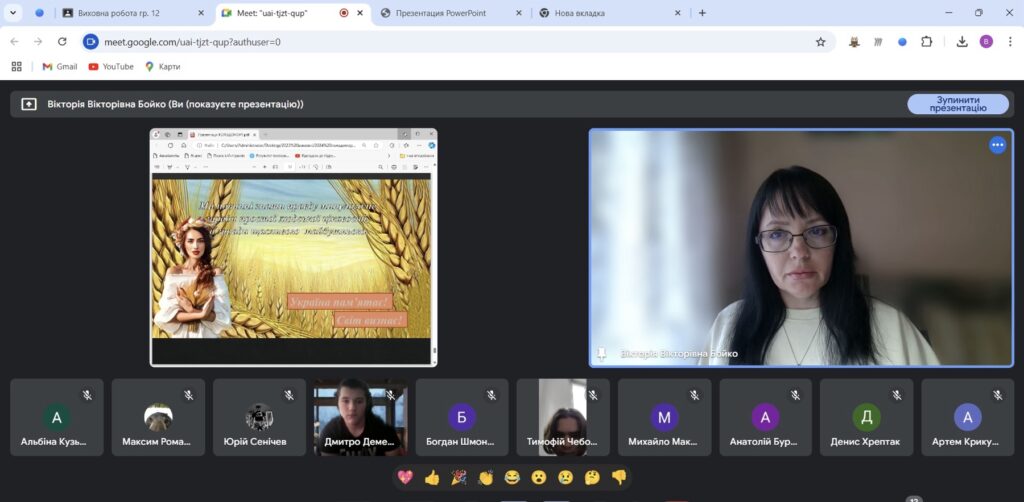
Task: Open the Chrome extensions puzzle icon
Action: click(x=927, y=42)
